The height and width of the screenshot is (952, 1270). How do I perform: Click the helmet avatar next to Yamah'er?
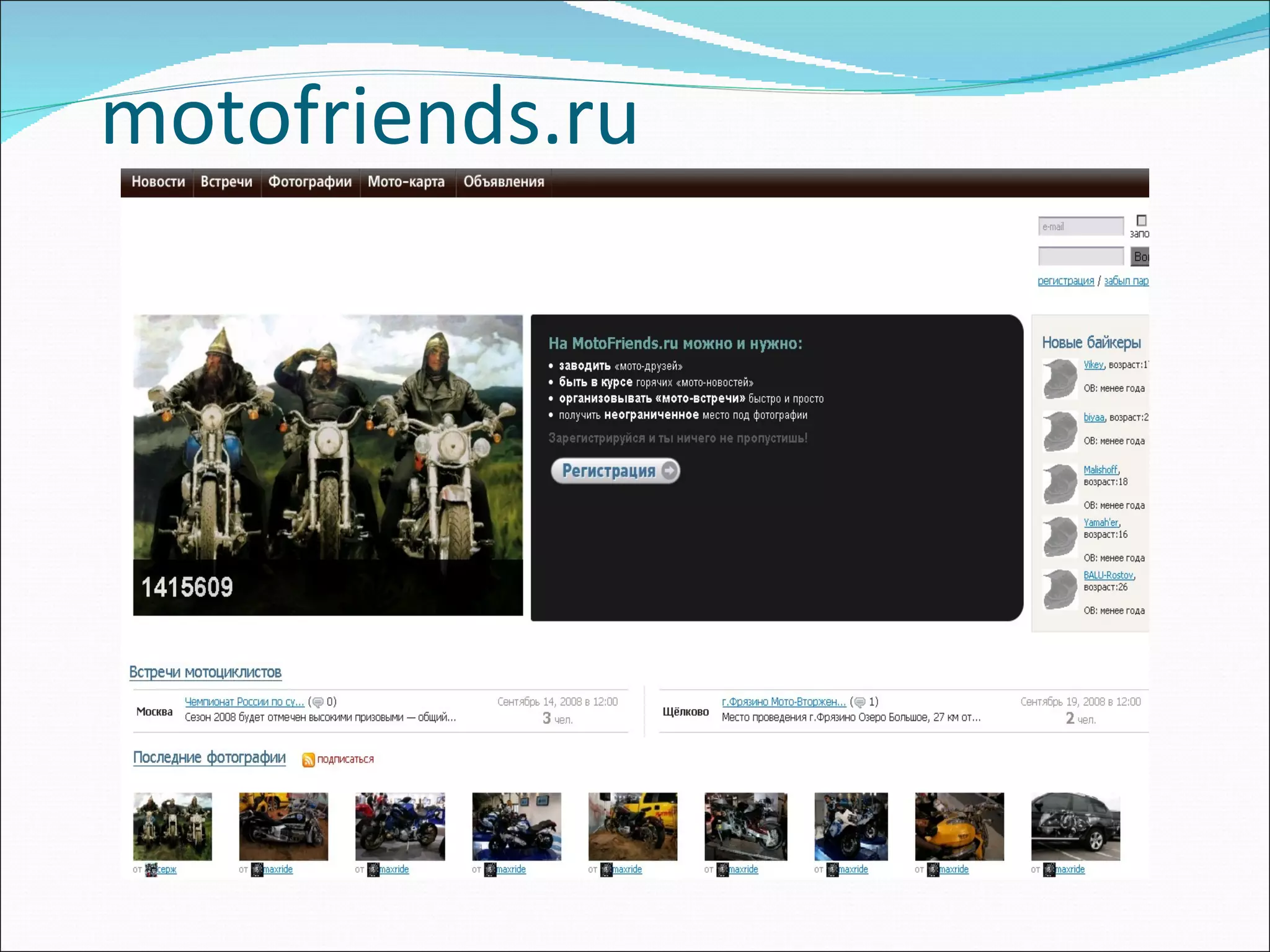point(1060,536)
